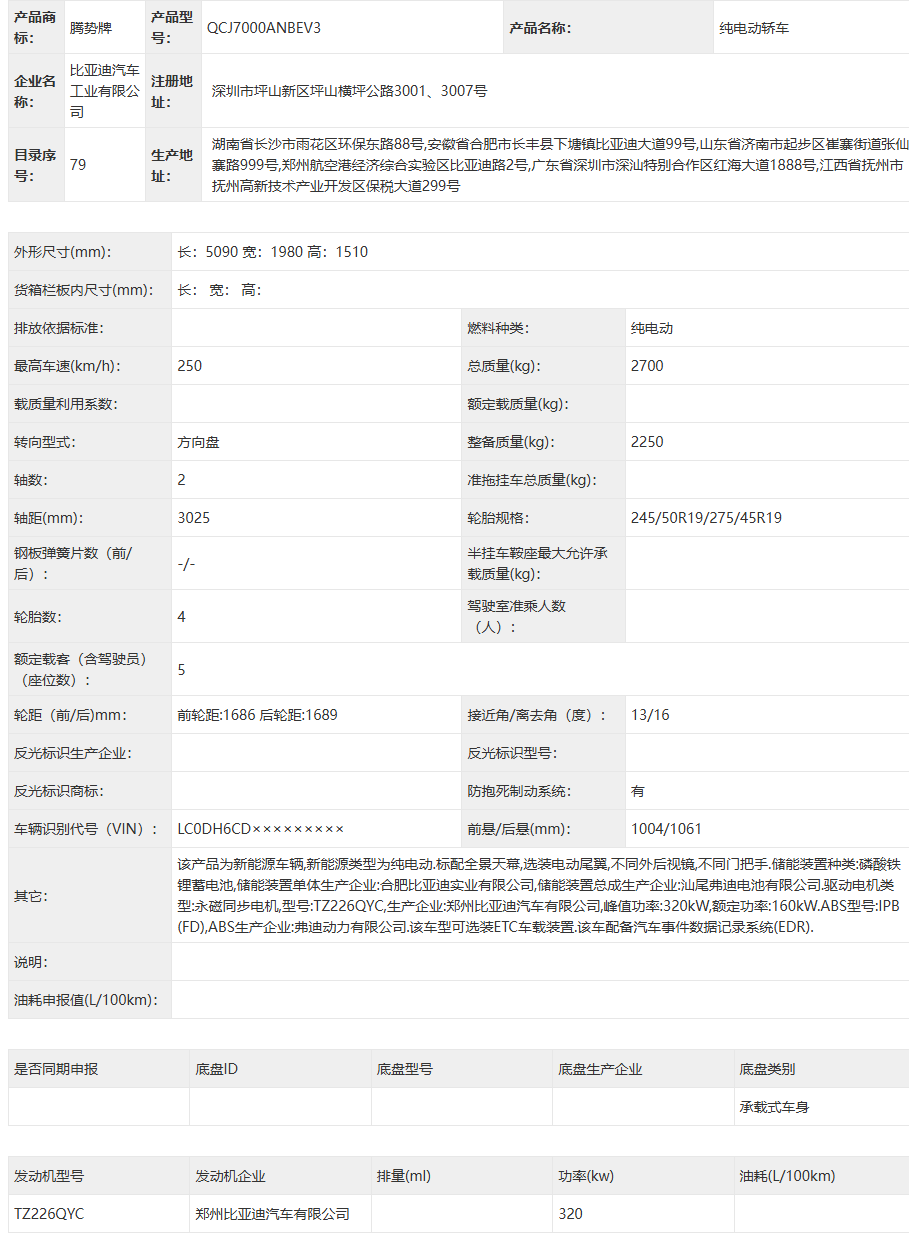This screenshot has height=1233, width=909.
Task: Click the 整备质量(kg) label
Action: click(511, 442)
